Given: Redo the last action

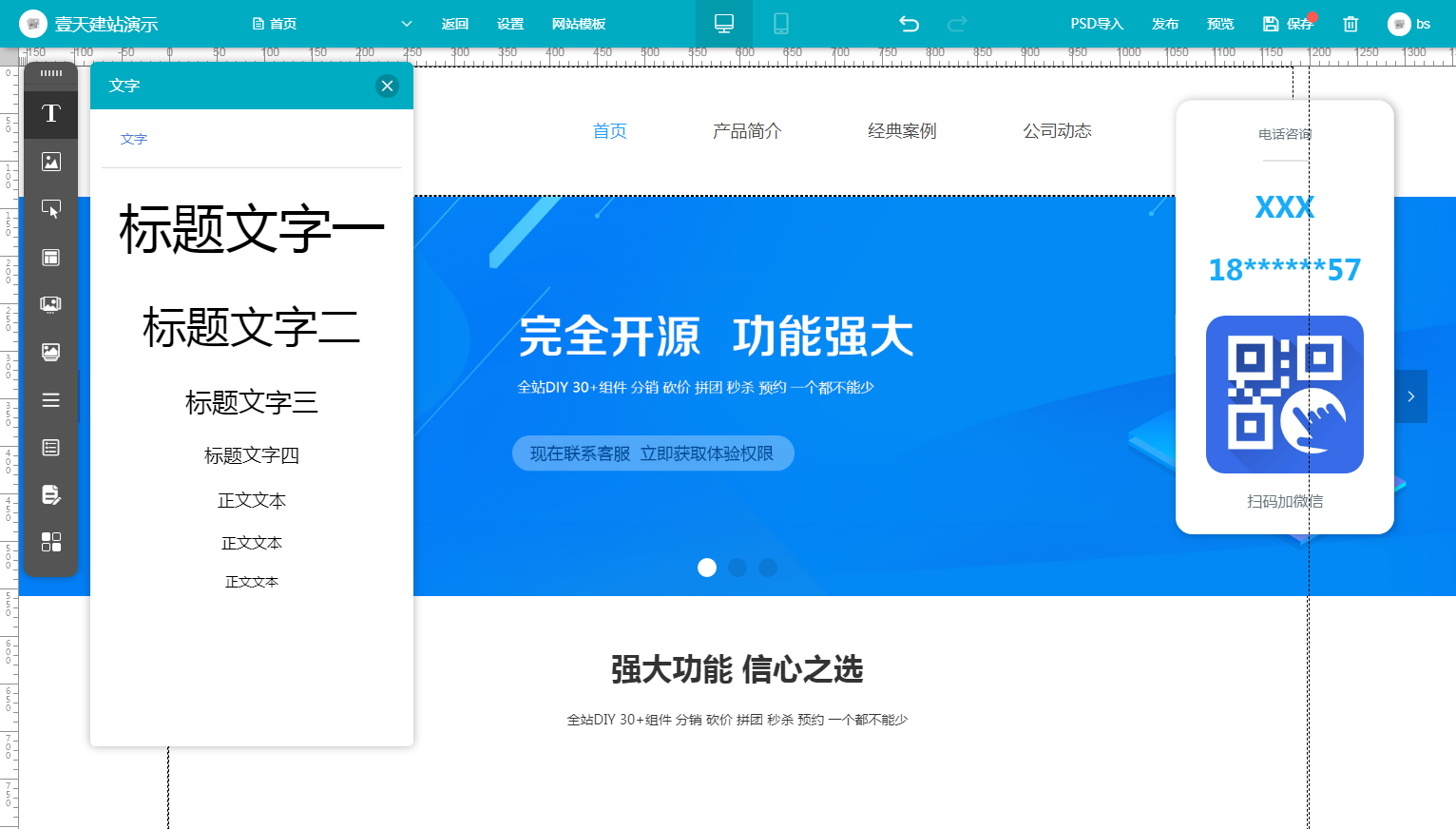Looking at the screenshot, I should pyautogui.click(x=957, y=24).
